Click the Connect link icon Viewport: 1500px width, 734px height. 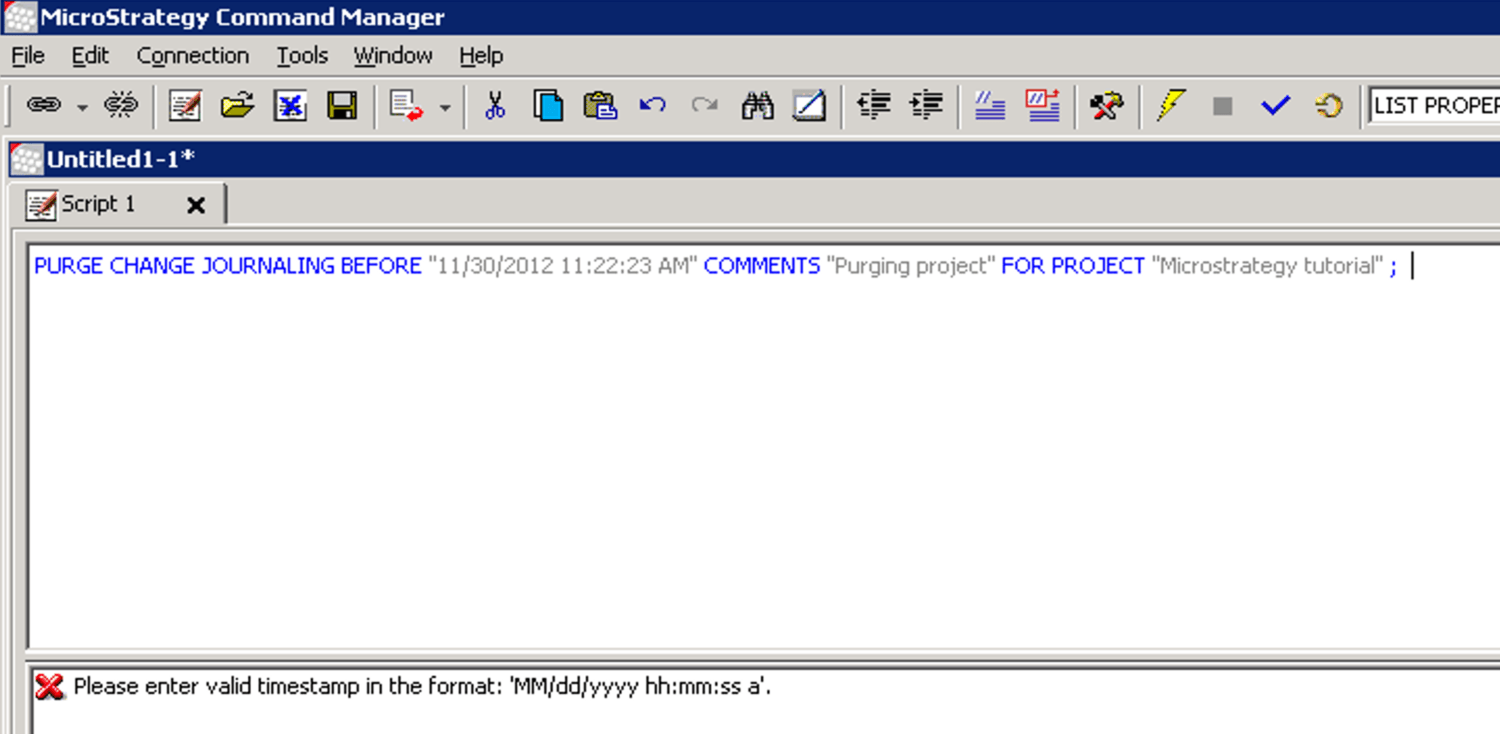pyautogui.click(x=43, y=105)
